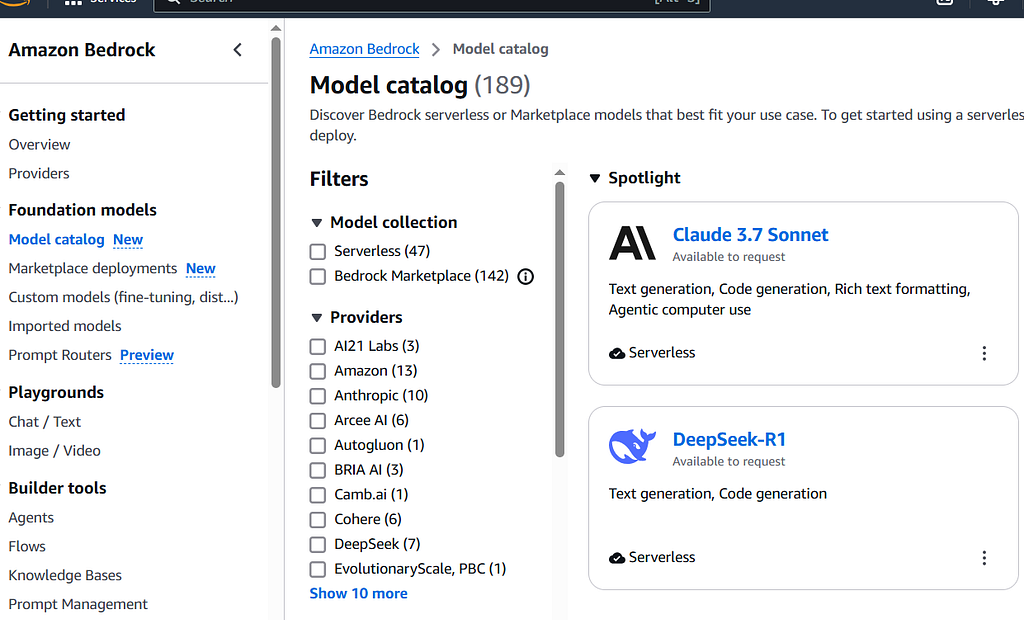Click the filters panel scrollbar thumb

click(560, 319)
